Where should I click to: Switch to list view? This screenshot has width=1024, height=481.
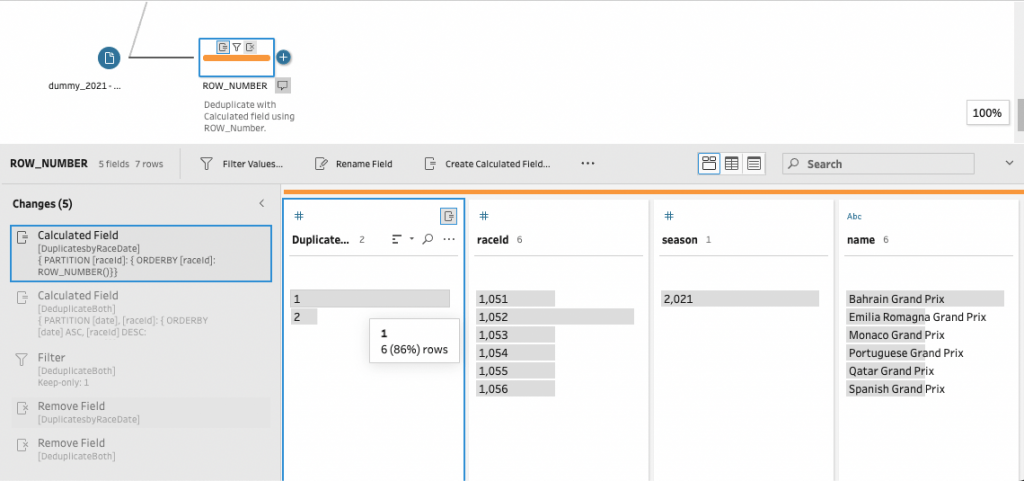[x=754, y=163]
